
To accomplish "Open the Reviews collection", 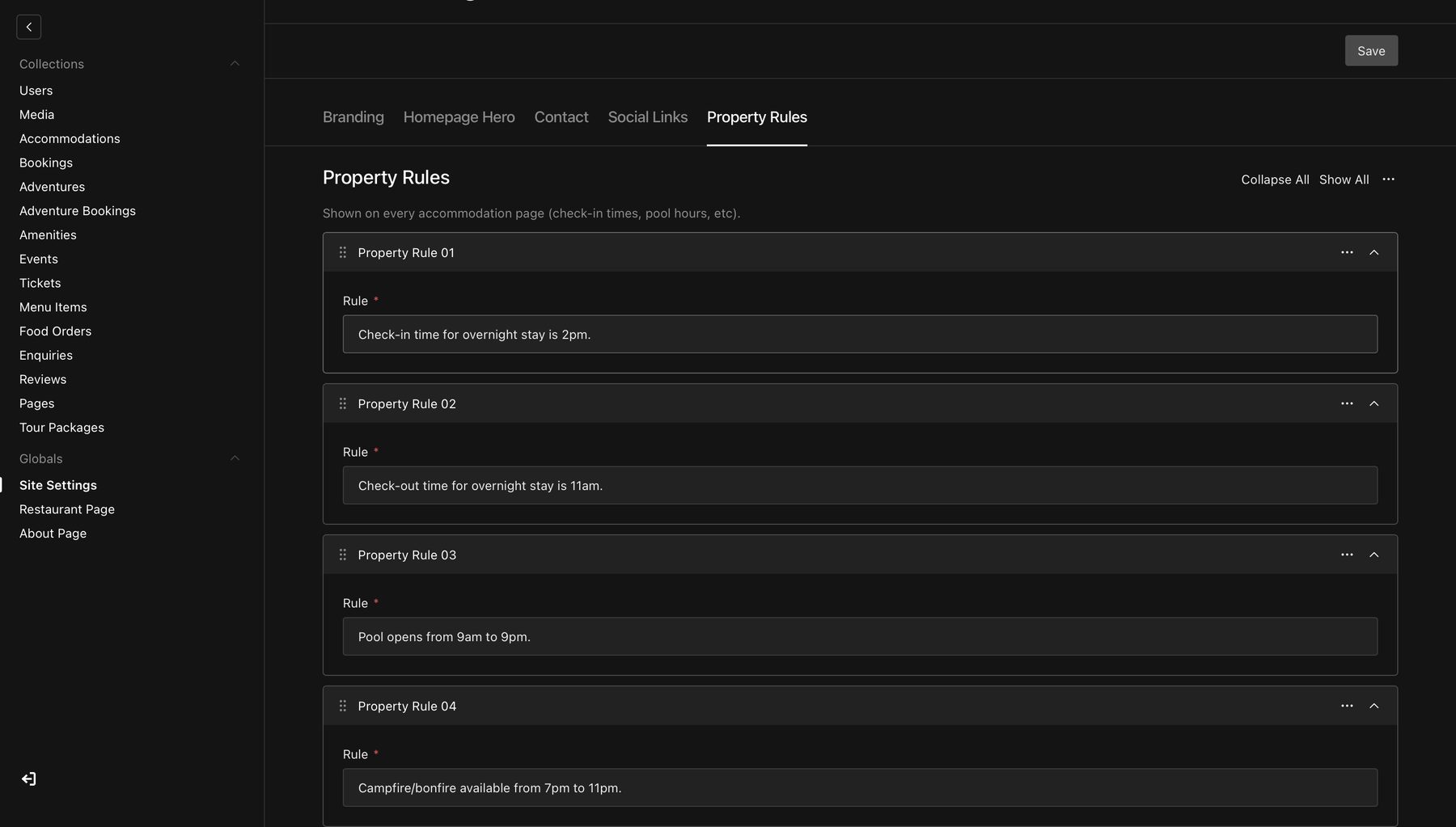I will pos(43,379).
